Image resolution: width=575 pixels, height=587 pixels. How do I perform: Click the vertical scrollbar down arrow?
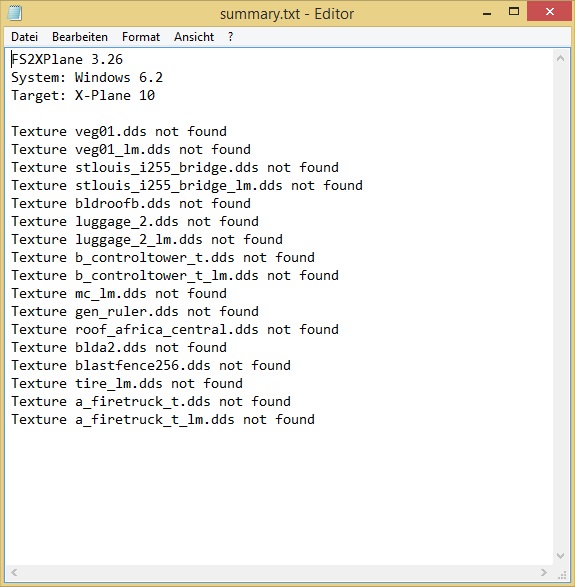pyautogui.click(x=560, y=556)
